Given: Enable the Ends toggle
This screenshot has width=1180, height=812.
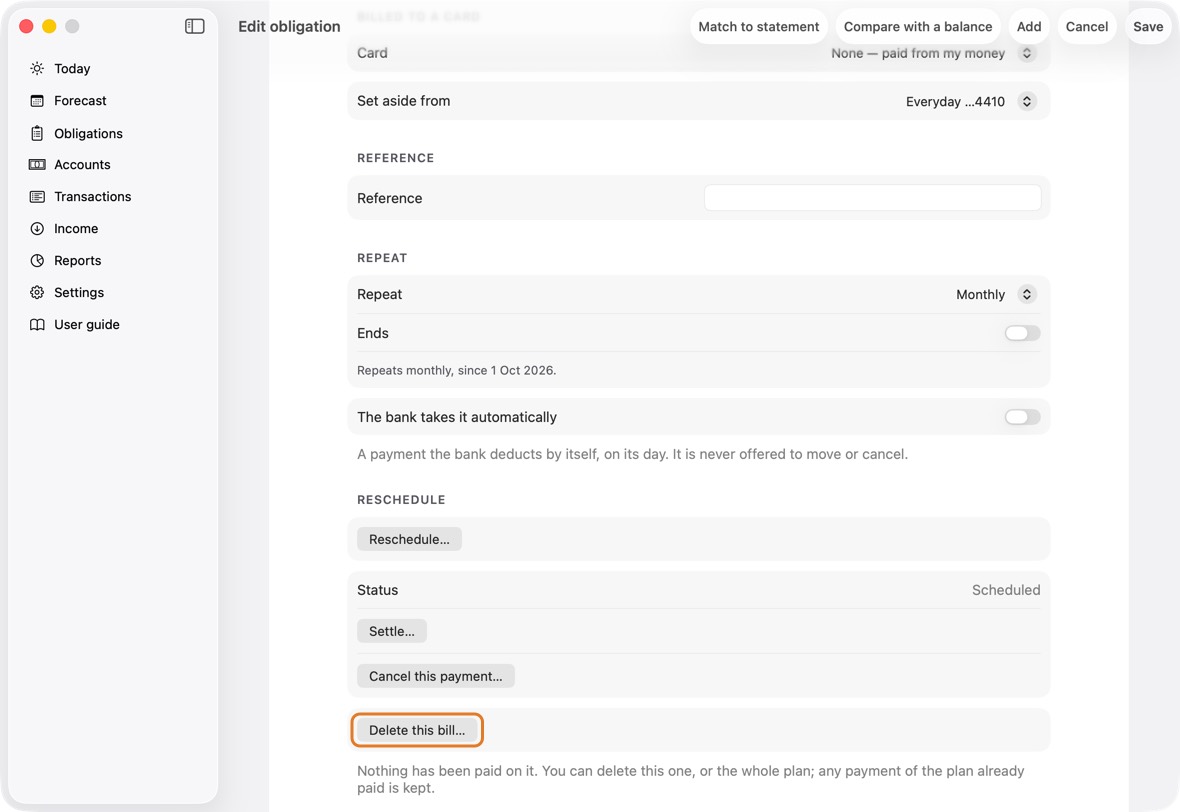Looking at the screenshot, I should [1022, 333].
